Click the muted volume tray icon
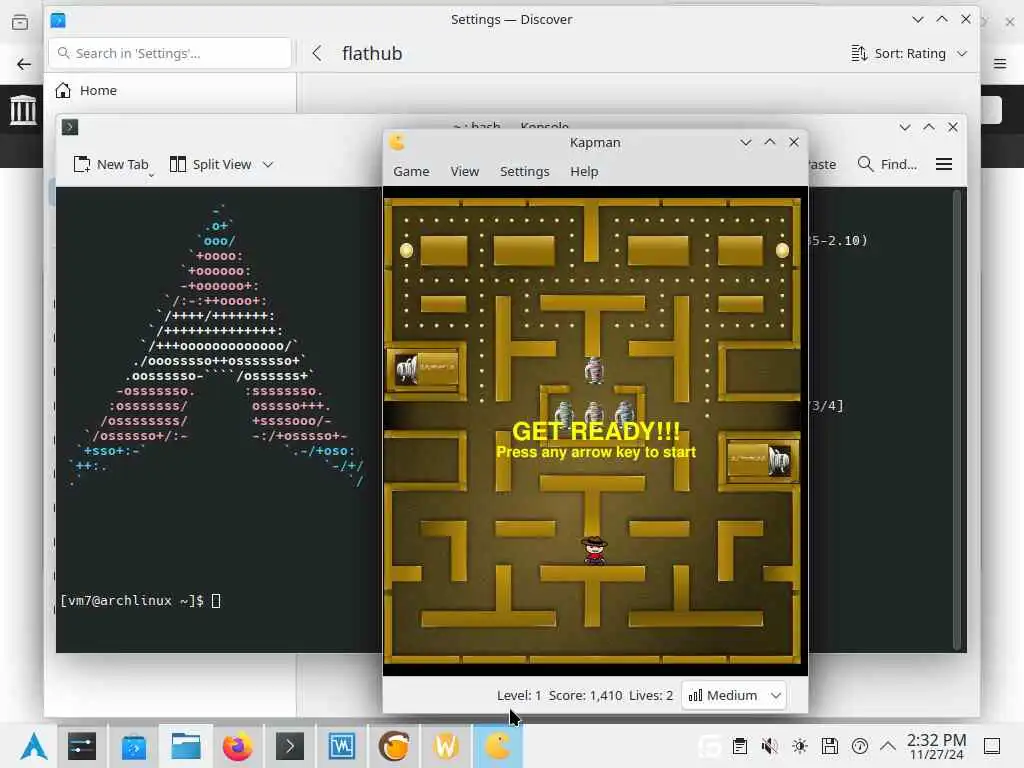This screenshot has width=1024, height=768. [770, 746]
